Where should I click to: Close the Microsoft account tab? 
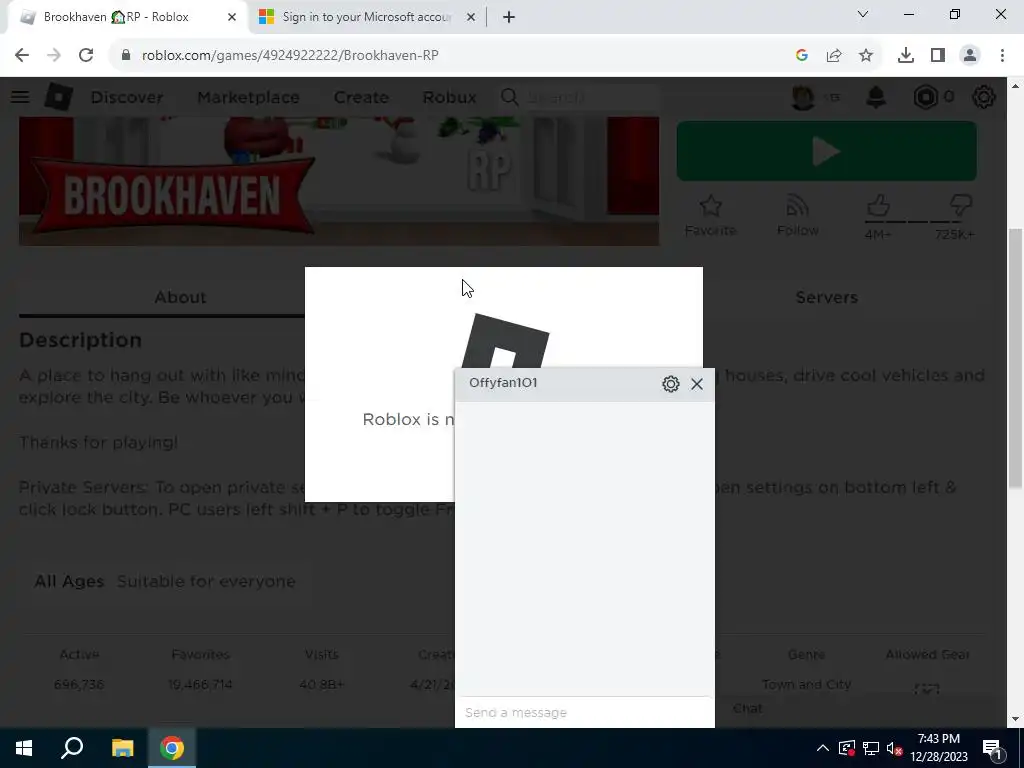click(471, 17)
